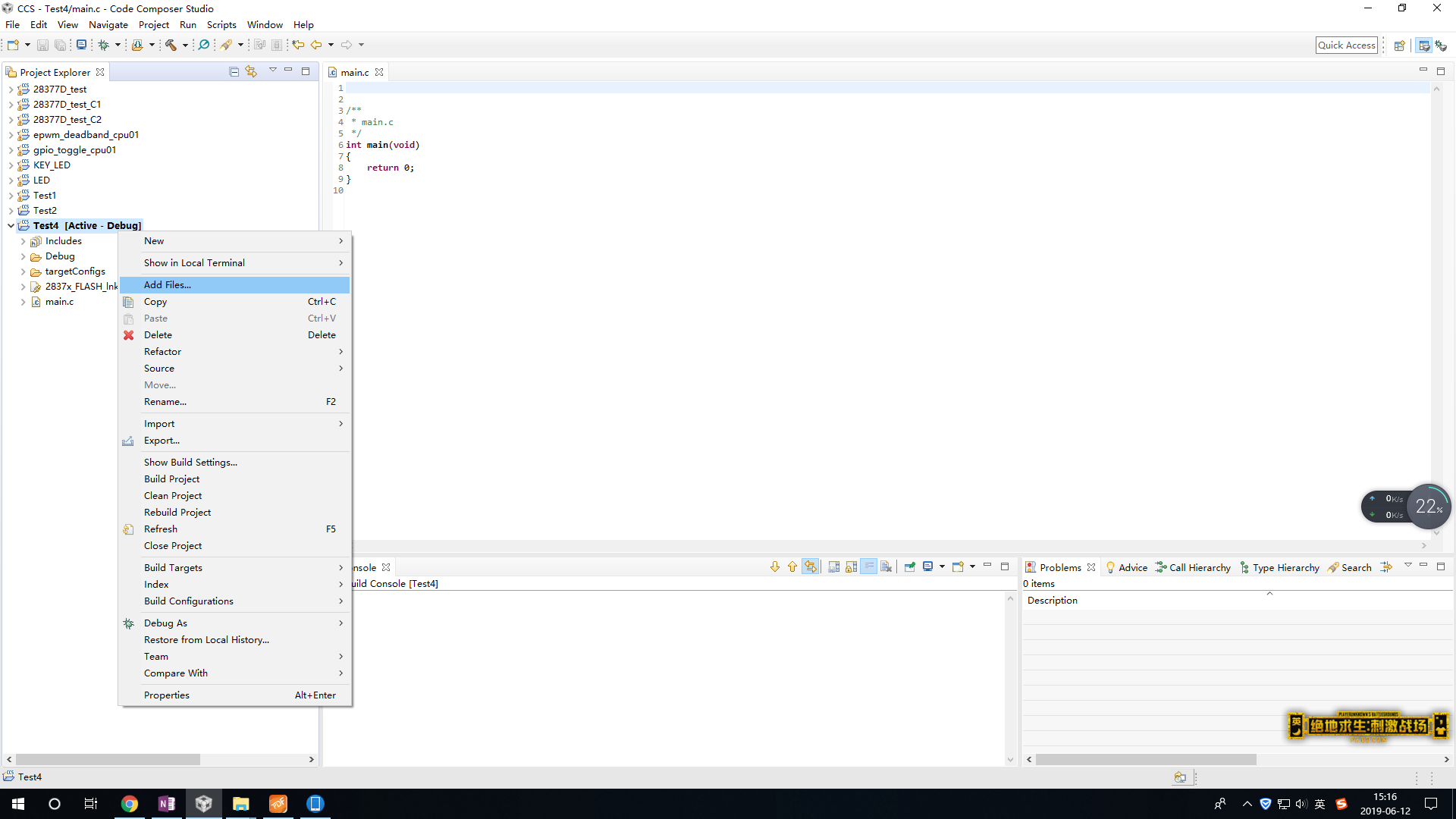Screen dimensions: 1456x819
Task: Click the Clear Console icon
Action: [886, 567]
